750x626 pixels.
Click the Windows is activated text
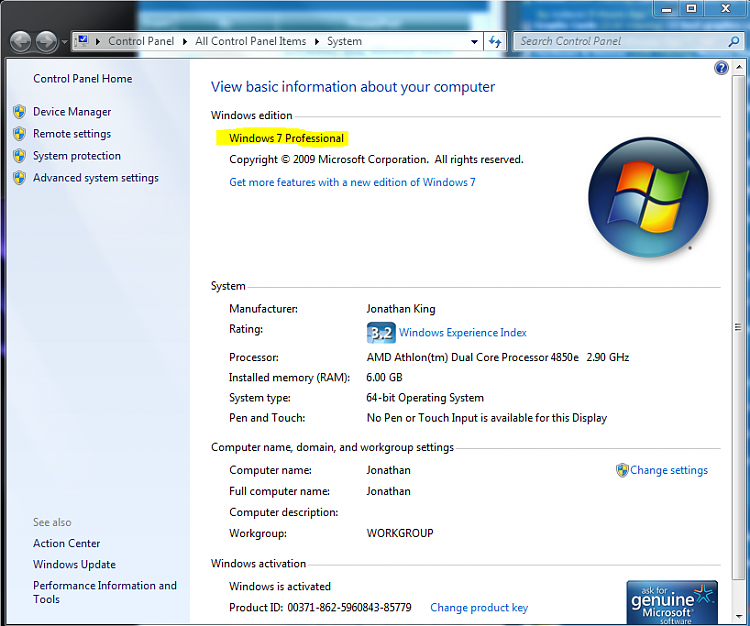click(280, 587)
